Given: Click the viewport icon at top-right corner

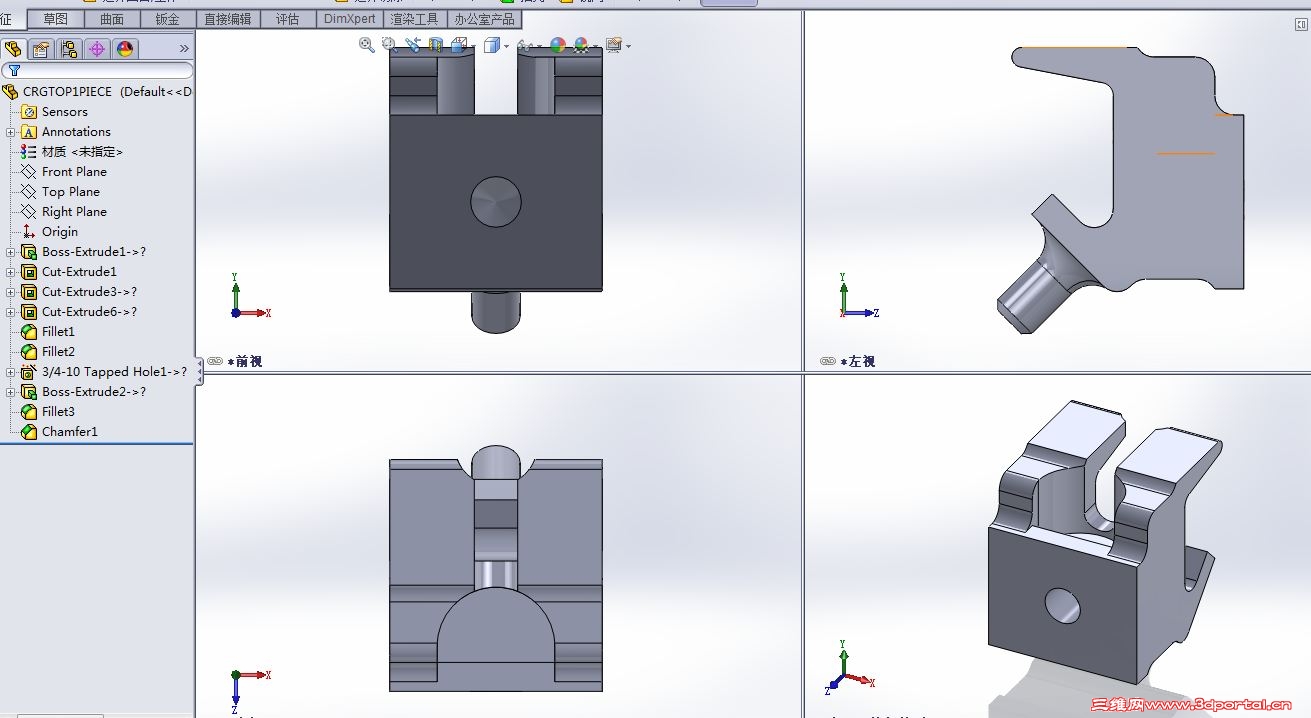Looking at the screenshot, I should tap(1301, 22).
